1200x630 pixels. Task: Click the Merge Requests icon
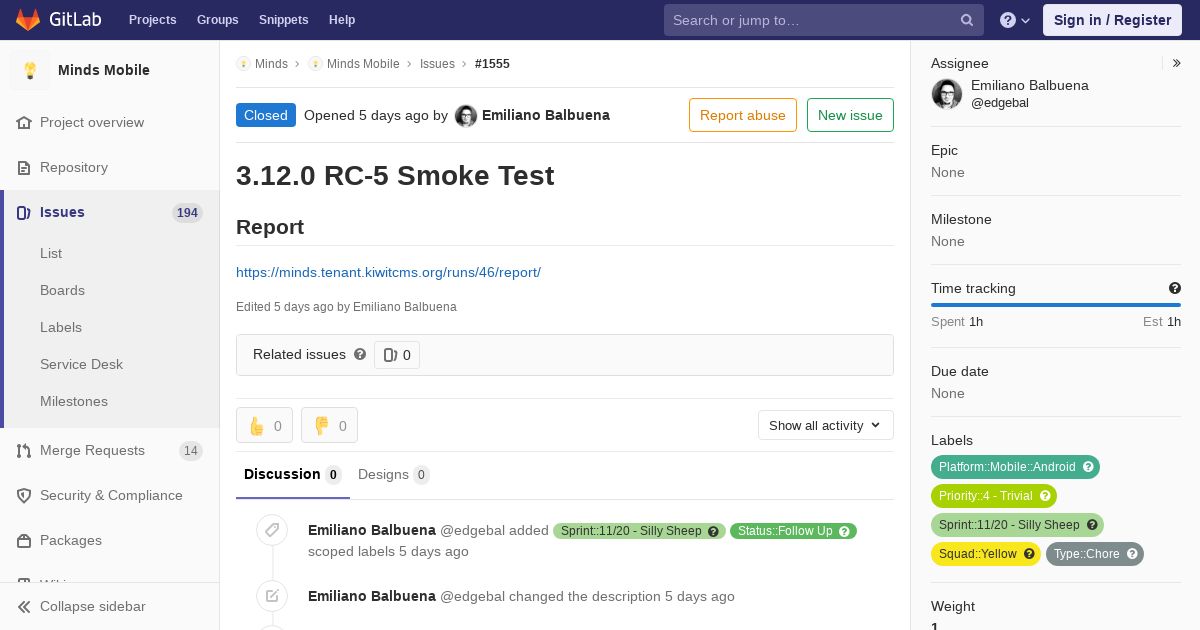(24, 450)
